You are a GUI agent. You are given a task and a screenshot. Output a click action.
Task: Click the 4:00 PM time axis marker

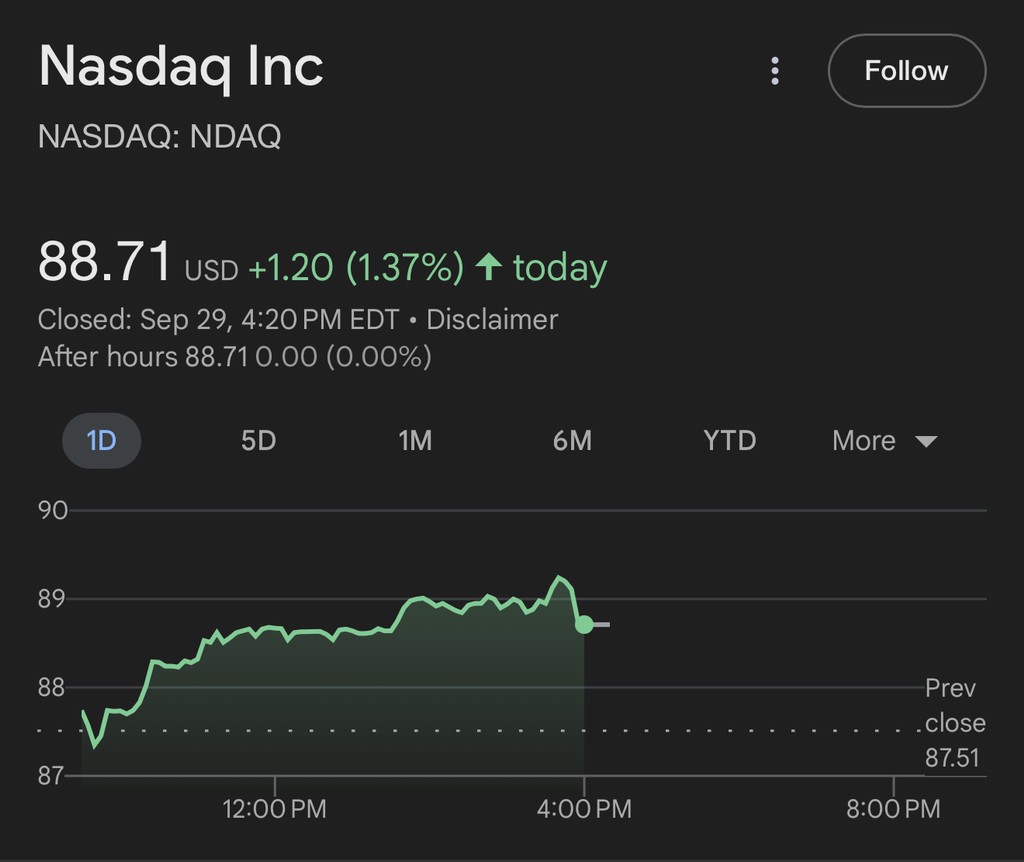(x=584, y=809)
